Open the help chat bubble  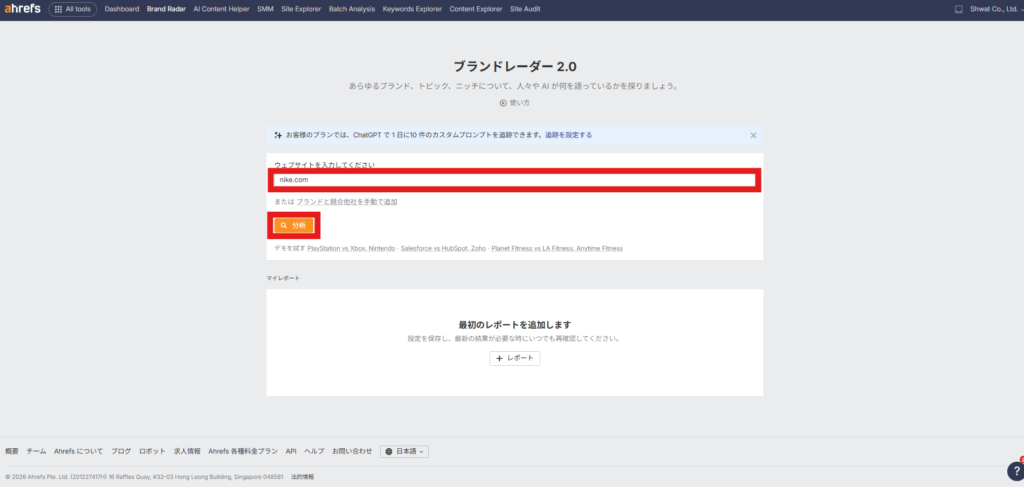1016,470
